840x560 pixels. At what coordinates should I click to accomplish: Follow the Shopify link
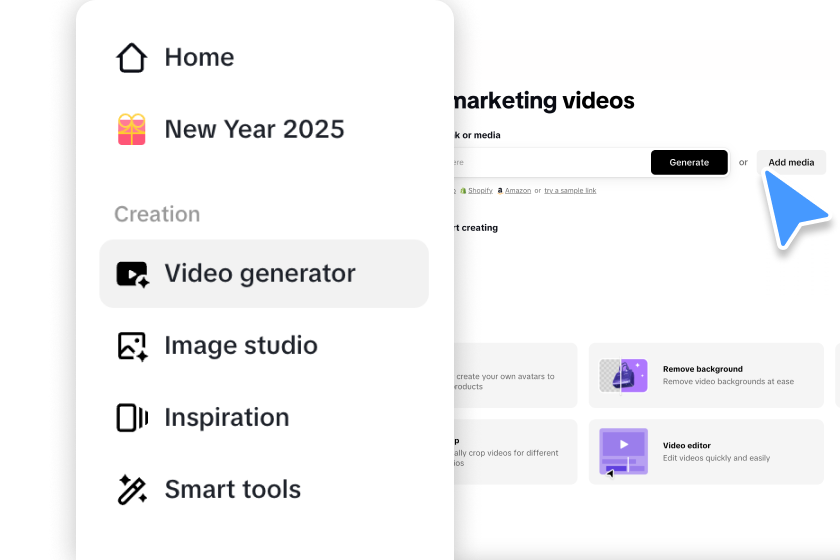click(x=480, y=191)
